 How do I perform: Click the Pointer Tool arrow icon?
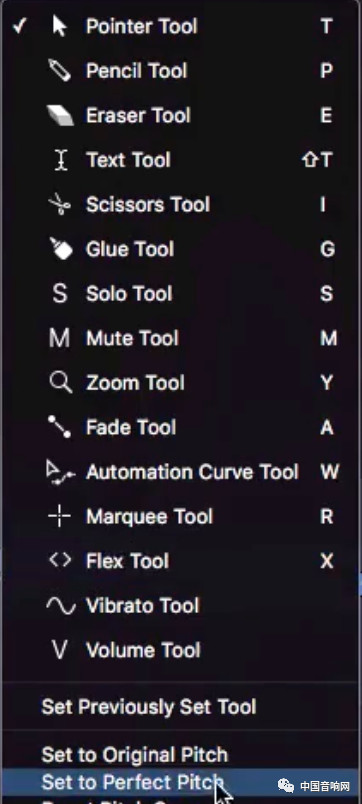pyautogui.click(x=59, y=26)
